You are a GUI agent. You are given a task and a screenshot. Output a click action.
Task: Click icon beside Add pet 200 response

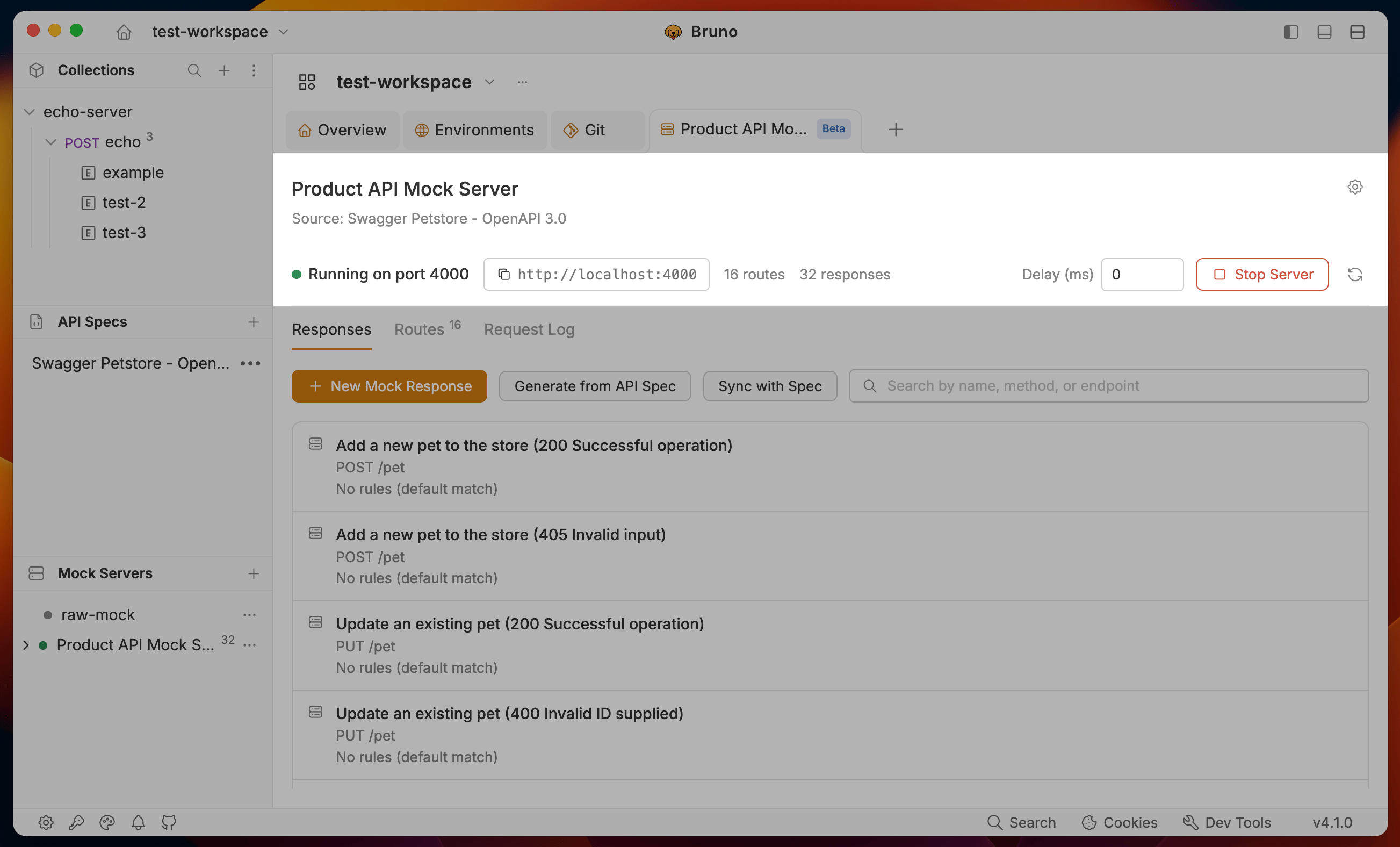pos(315,444)
